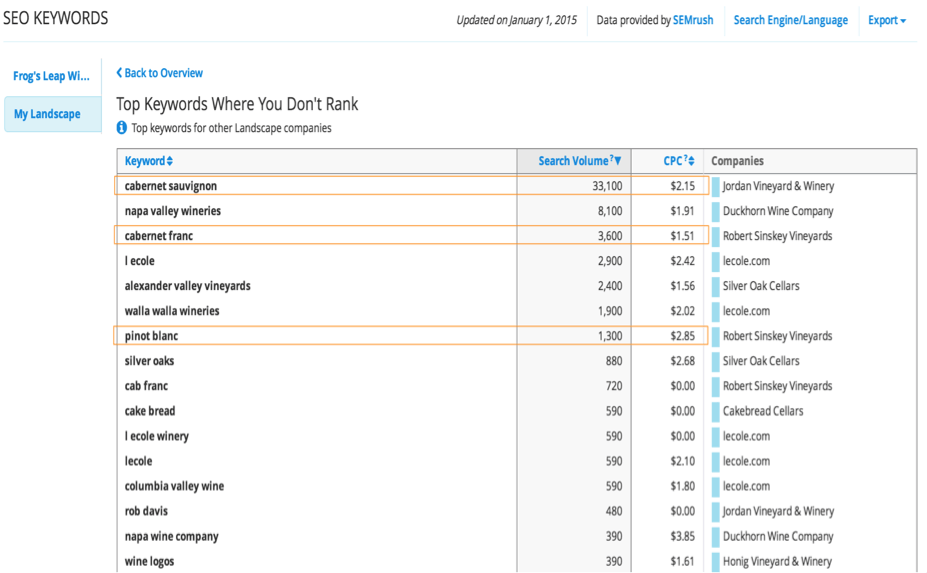The image size is (927, 573).
Task: Select the alexander valley vineyards keyword
Action: tap(187, 286)
